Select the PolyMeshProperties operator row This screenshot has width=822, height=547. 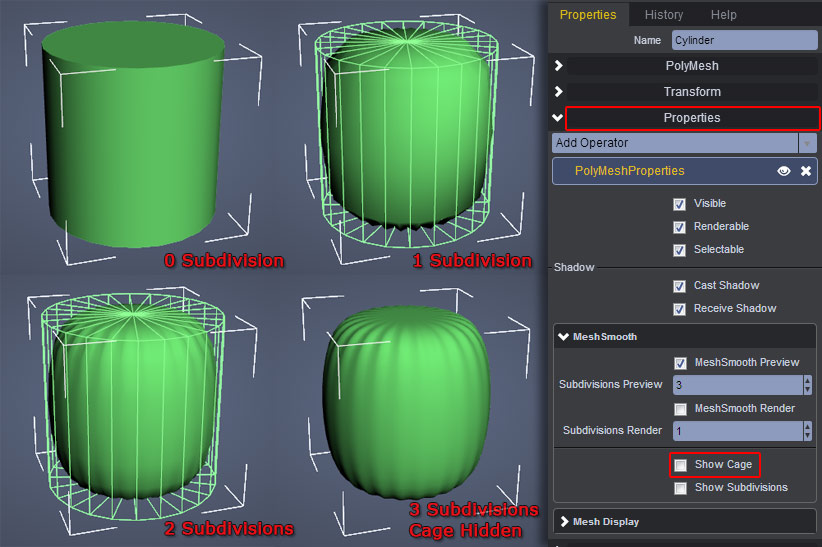[x=684, y=171]
